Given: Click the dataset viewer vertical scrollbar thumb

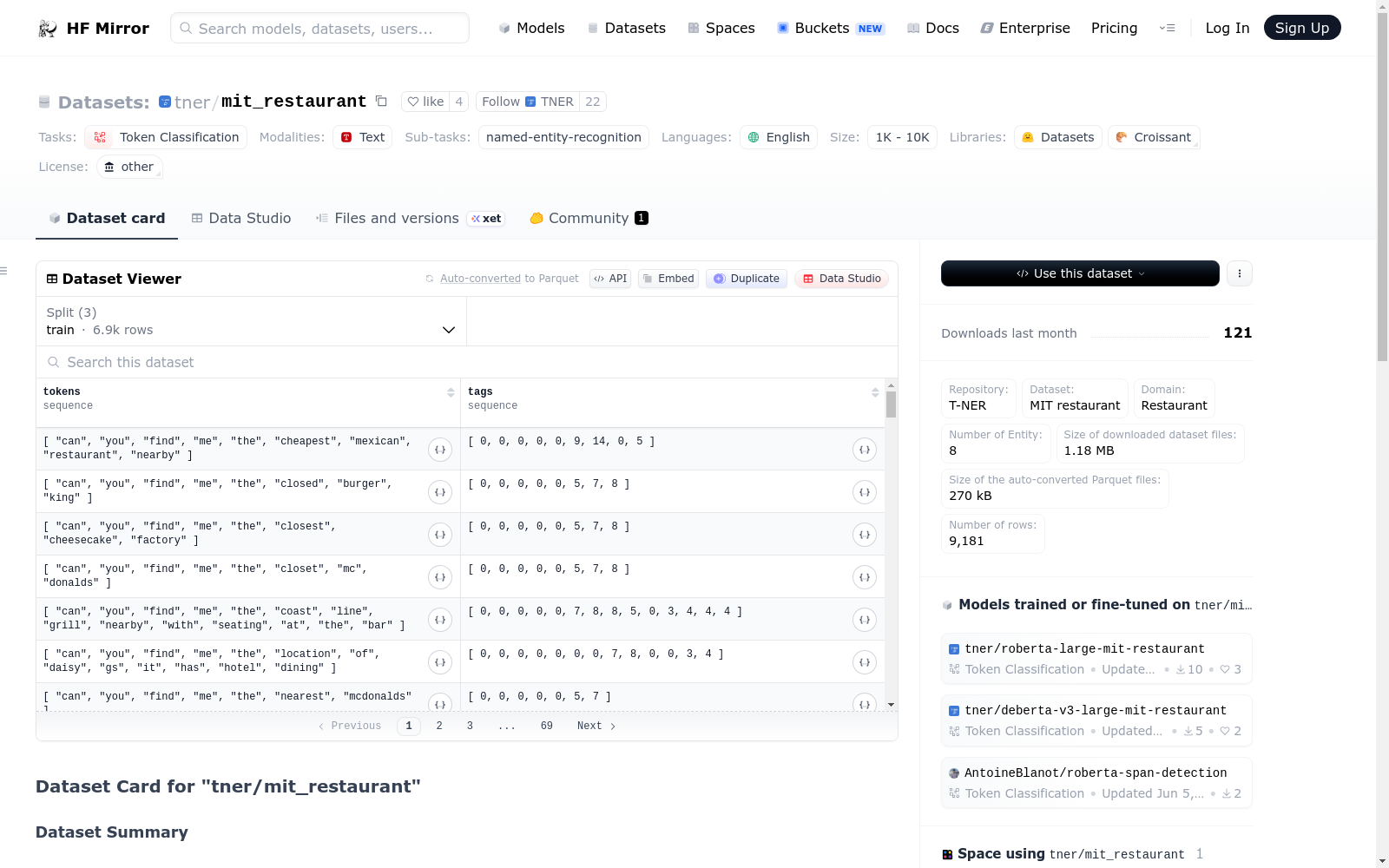Looking at the screenshot, I should tap(891, 404).
